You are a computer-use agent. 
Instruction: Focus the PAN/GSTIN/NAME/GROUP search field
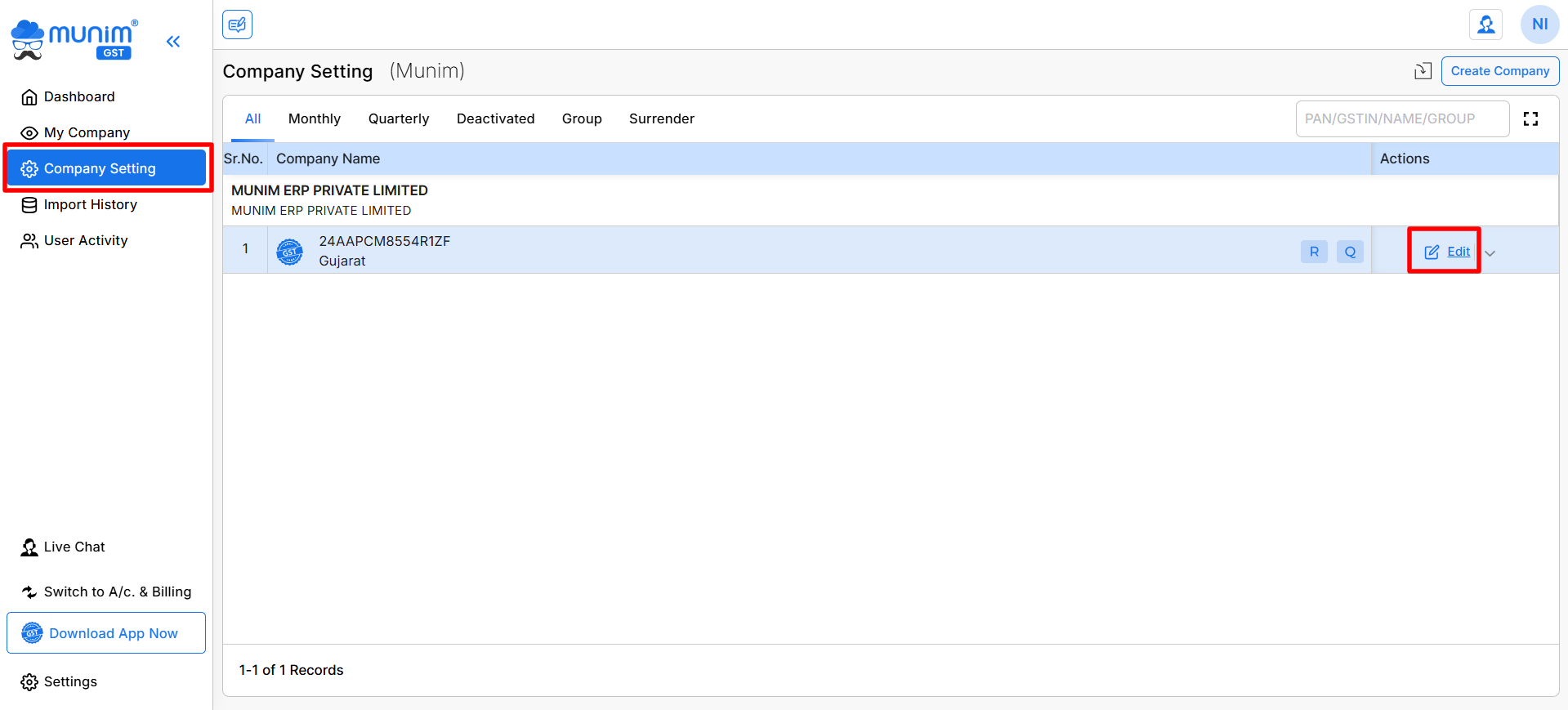pyautogui.click(x=1402, y=119)
